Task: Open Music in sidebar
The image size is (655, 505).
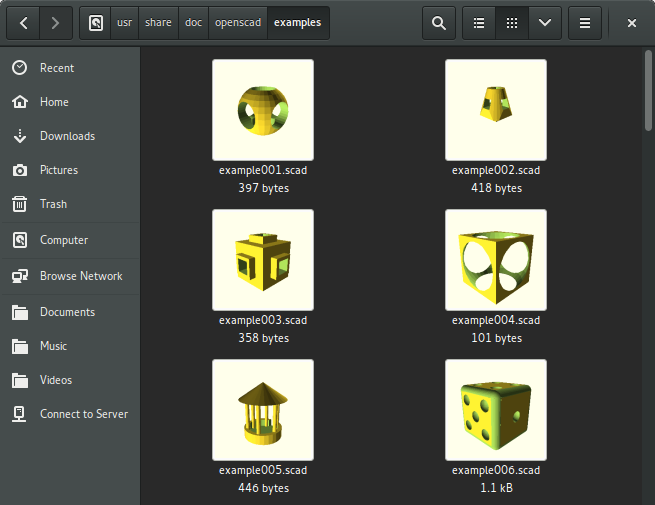Action: coord(70,346)
